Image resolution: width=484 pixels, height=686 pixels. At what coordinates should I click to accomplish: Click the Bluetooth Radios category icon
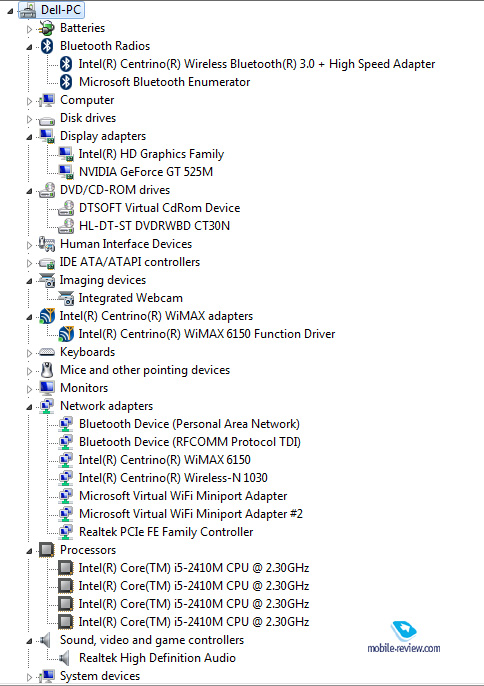(x=47, y=46)
